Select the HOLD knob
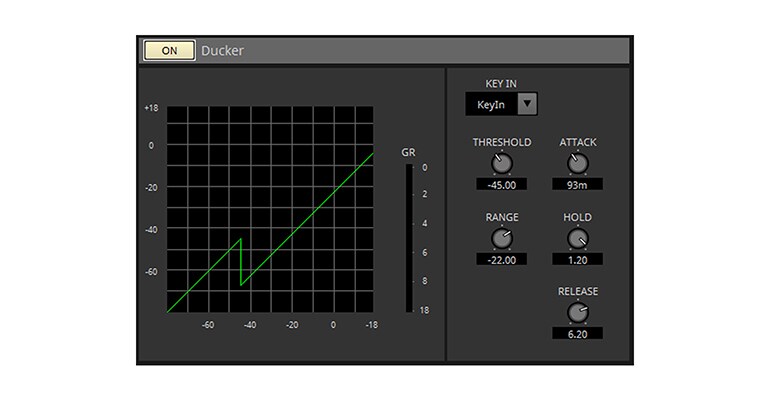770x400 pixels. pyautogui.click(x=577, y=238)
